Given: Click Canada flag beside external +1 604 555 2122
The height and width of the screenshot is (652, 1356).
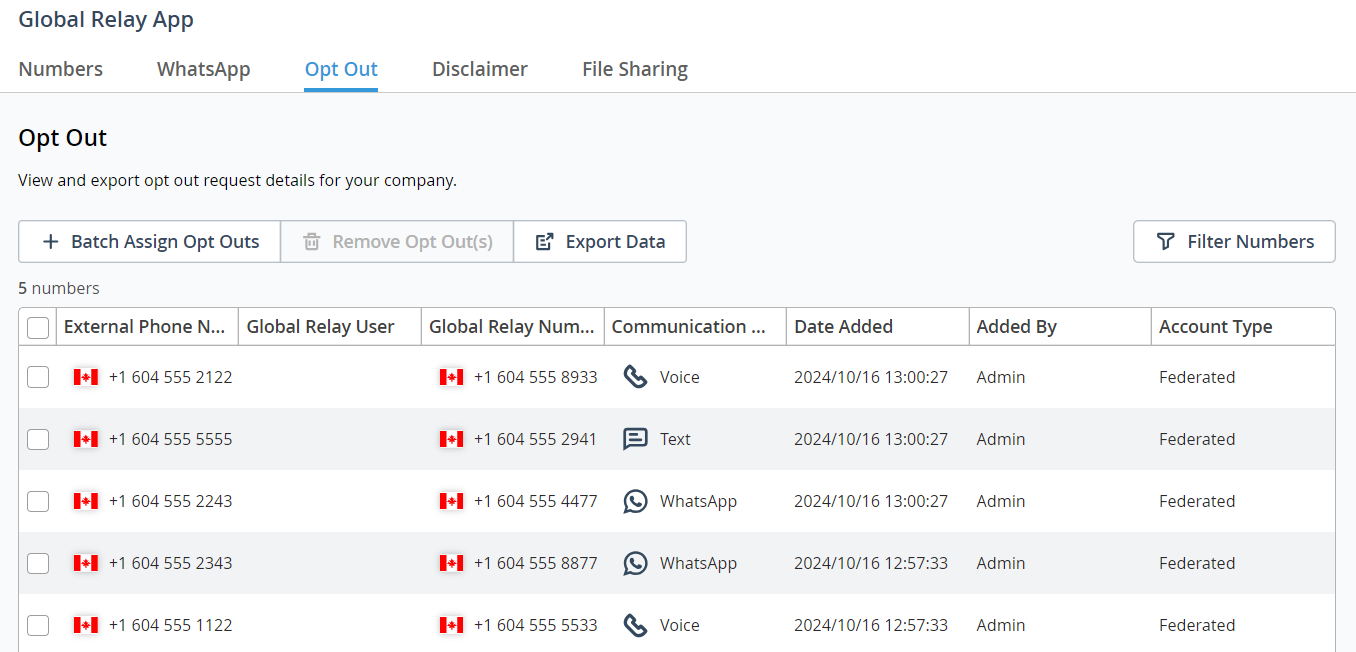Looking at the screenshot, I should point(86,377).
